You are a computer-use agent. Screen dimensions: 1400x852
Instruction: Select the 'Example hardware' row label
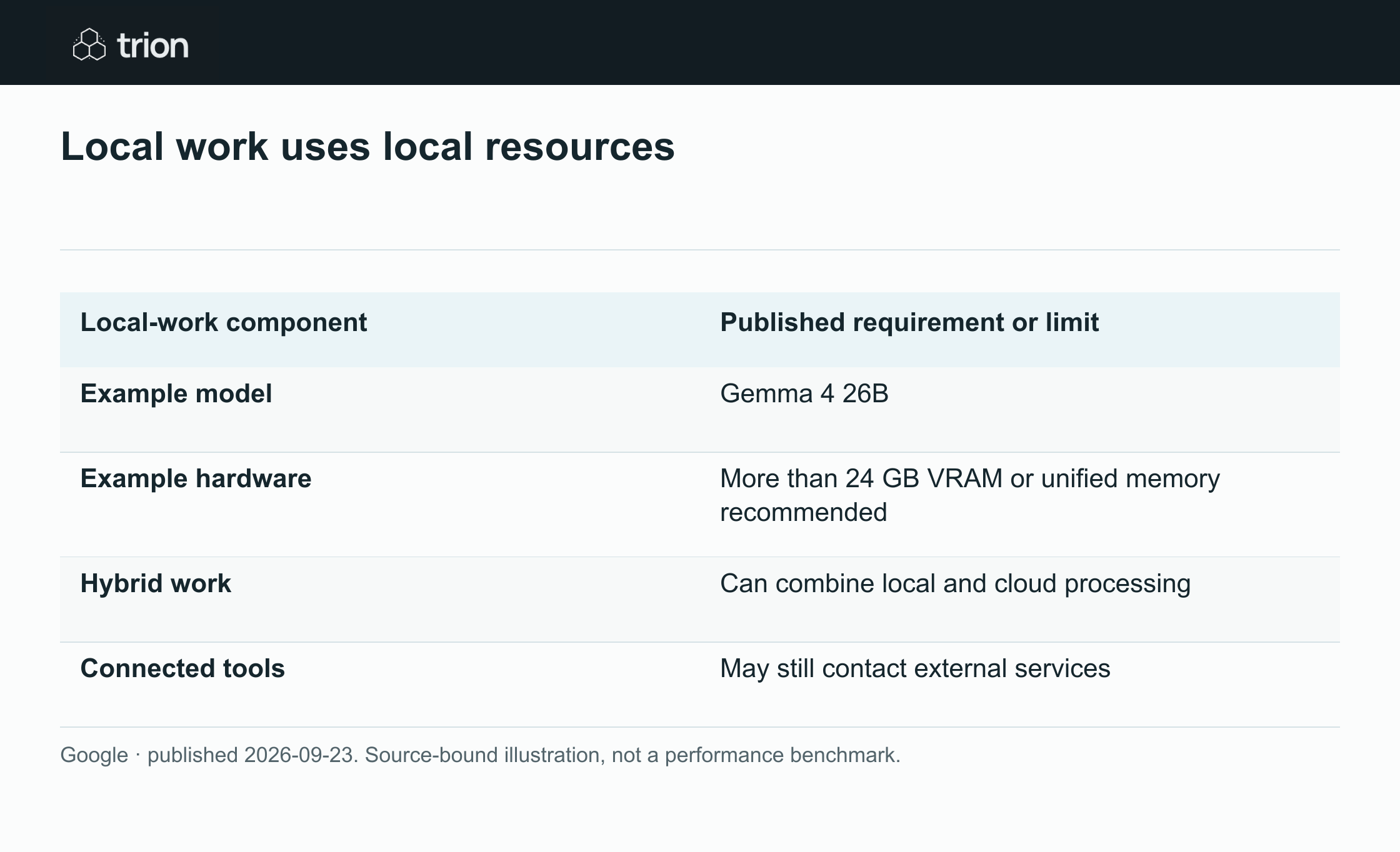point(196,478)
